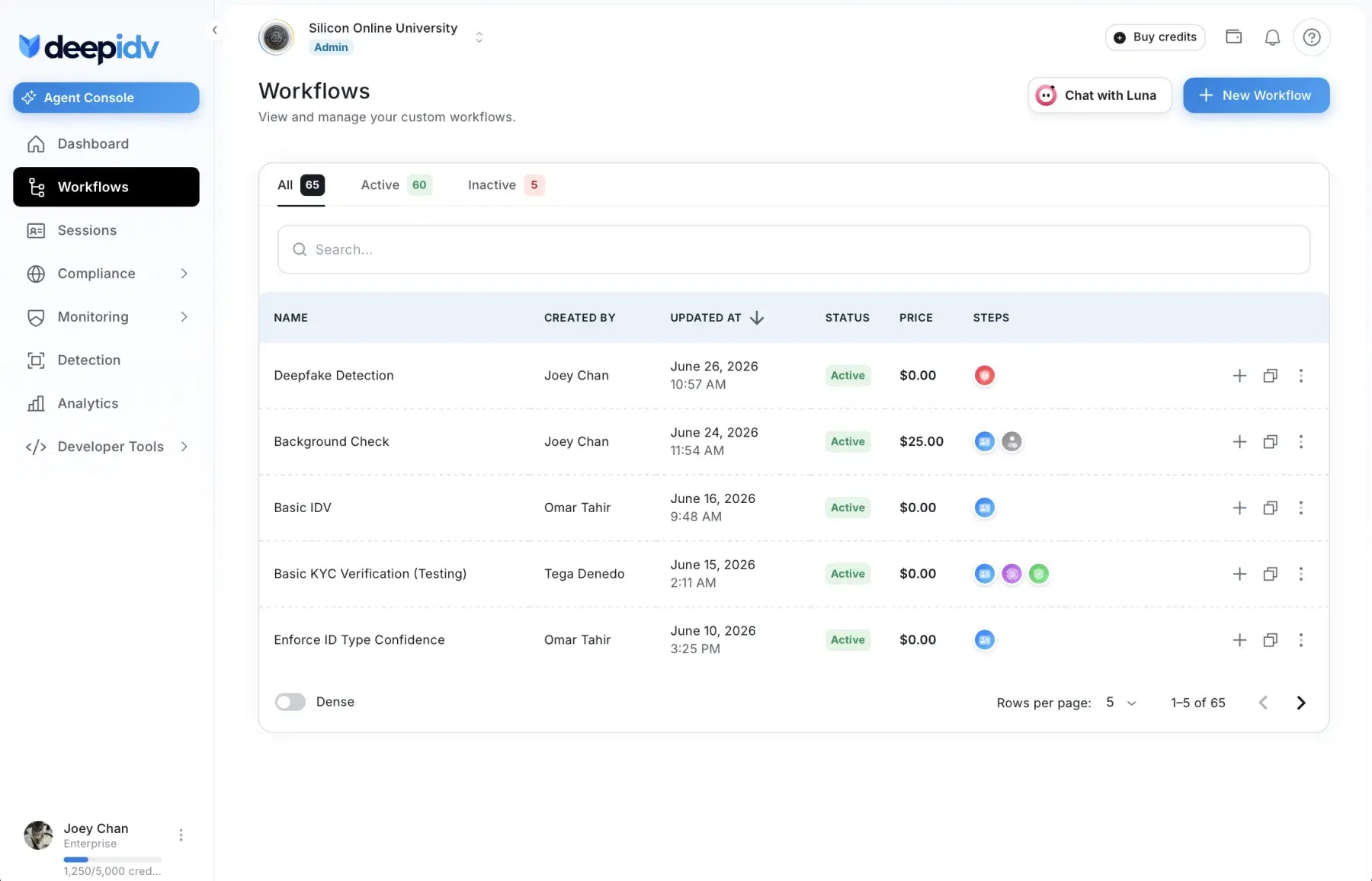The width and height of the screenshot is (1372, 881).
Task: Click the Active status badge for Basic IDV
Action: point(848,508)
